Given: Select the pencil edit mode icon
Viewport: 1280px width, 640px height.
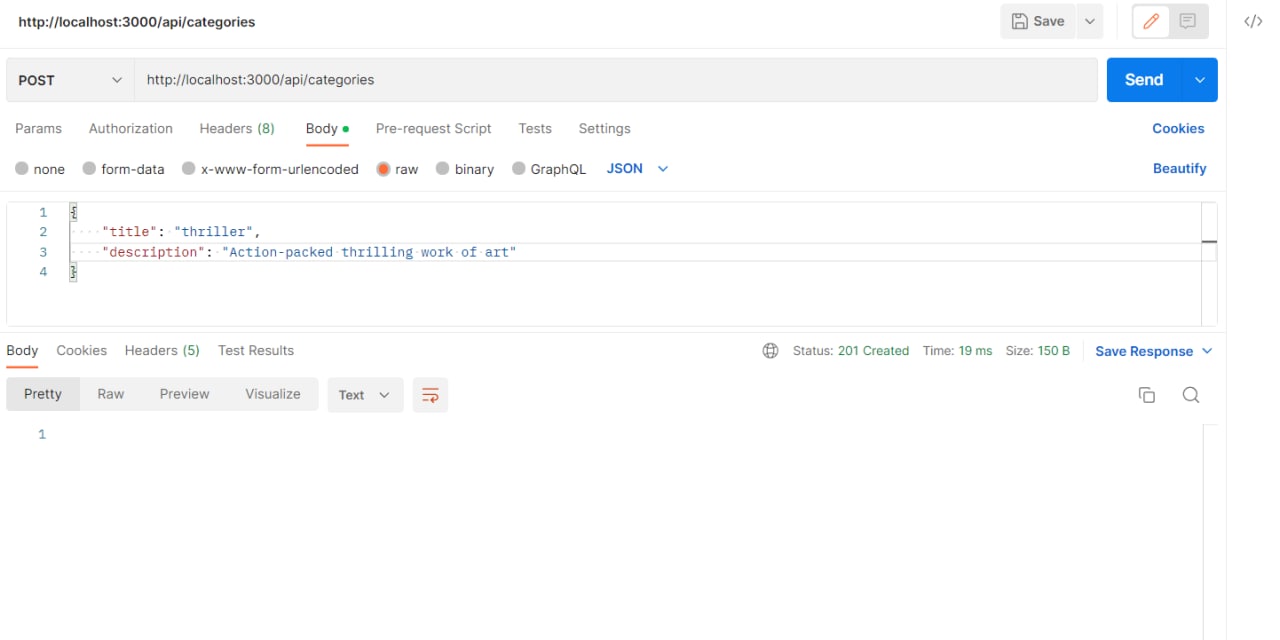Looking at the screenshot, I should [x=1151, y=21].
